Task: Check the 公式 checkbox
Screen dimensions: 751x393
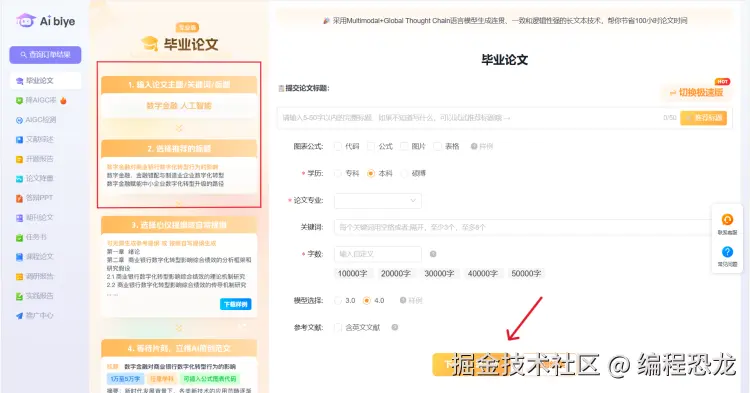Action: click(371, 146)
